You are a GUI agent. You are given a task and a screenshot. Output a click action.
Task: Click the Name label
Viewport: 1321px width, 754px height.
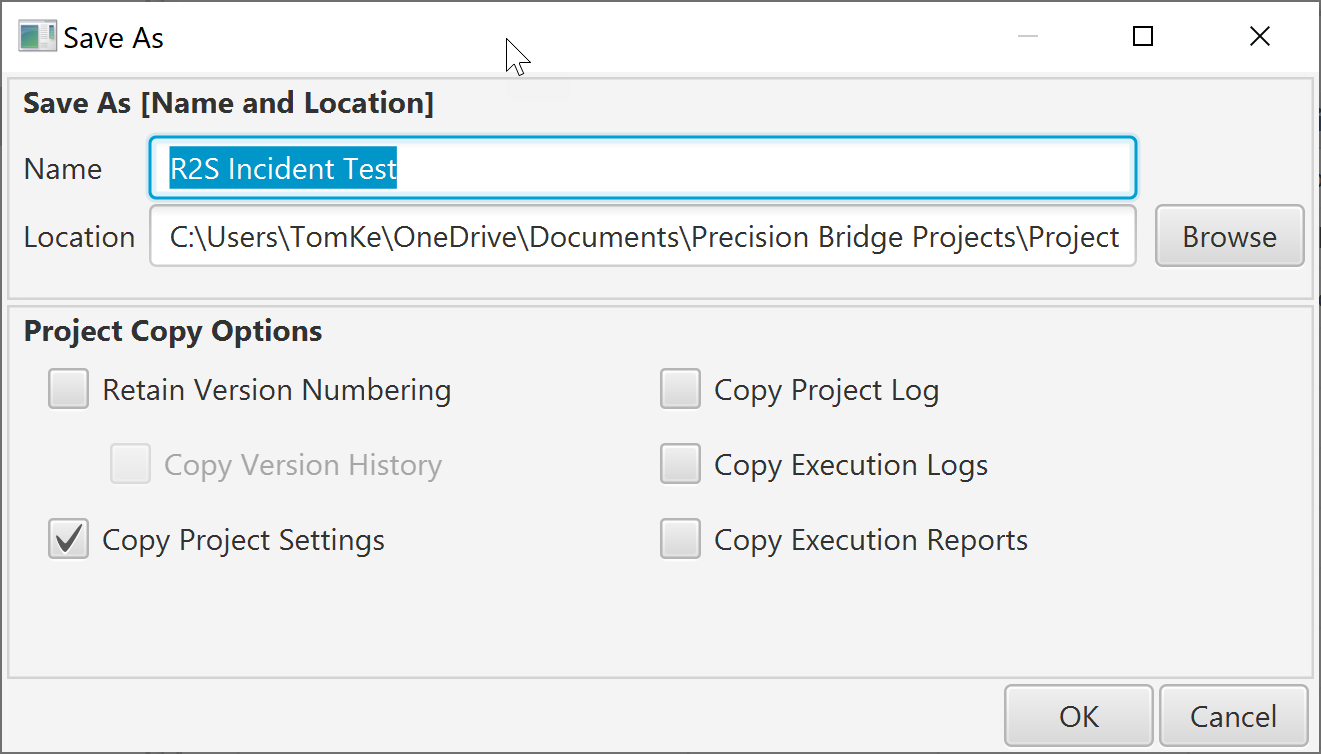click(x=63, y=168)
